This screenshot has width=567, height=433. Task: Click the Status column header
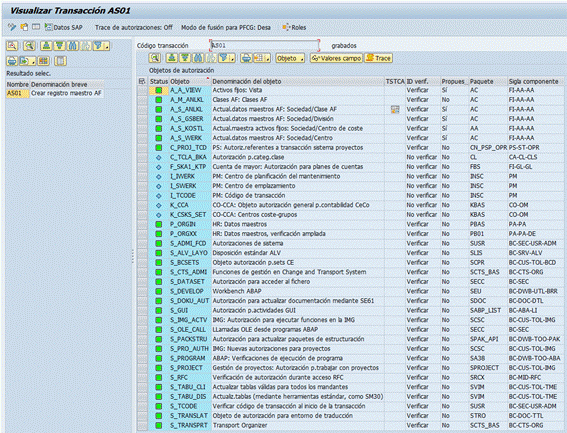tap(159, 81)
